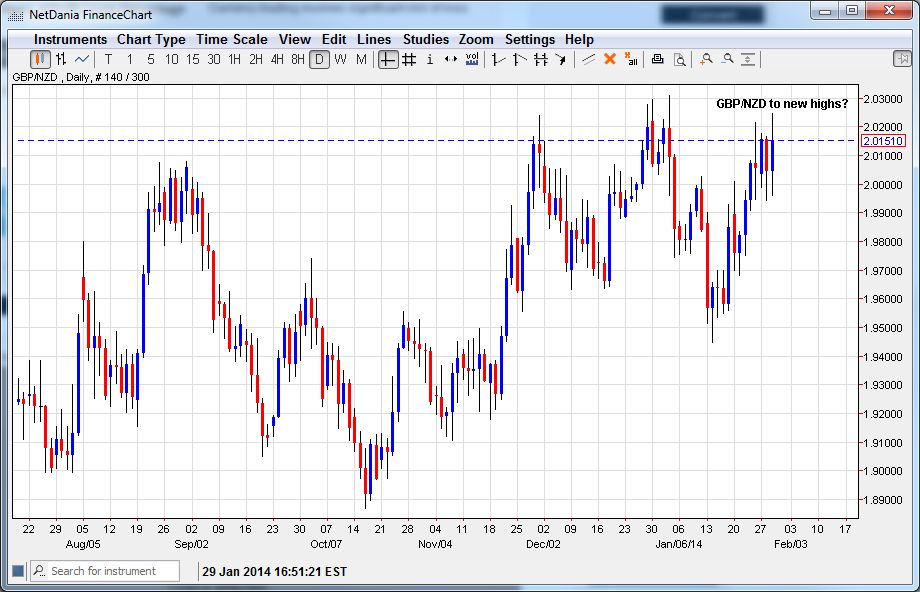
Task: Toggle the volume (vol) study icon
Action: (x=472, y=59)
